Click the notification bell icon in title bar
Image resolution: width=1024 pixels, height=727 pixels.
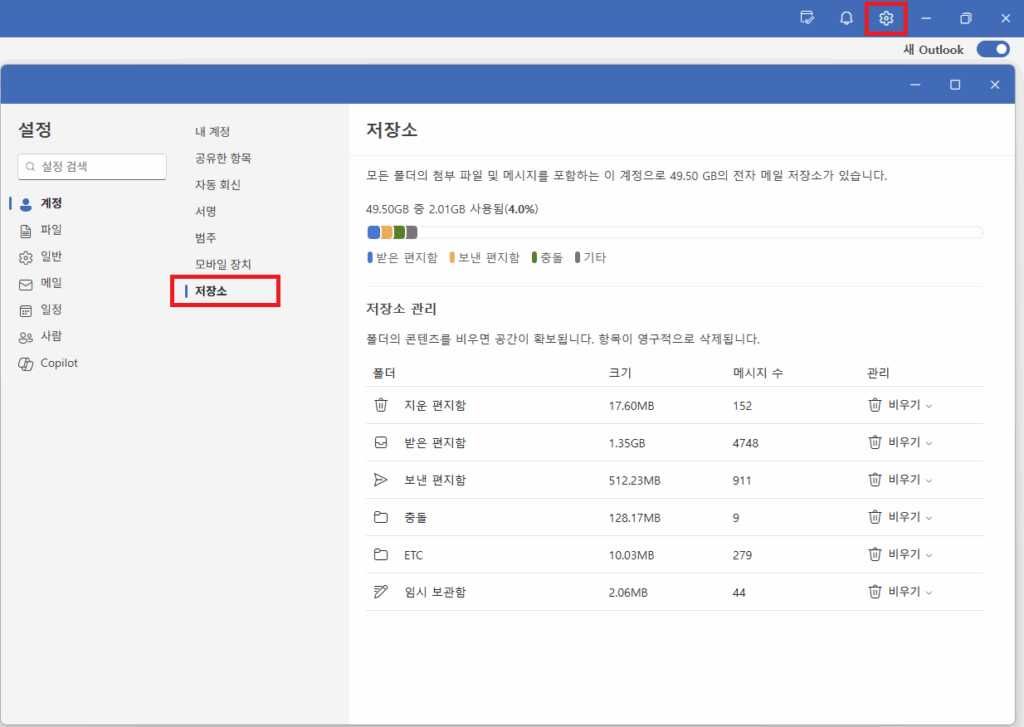[845, 17]
